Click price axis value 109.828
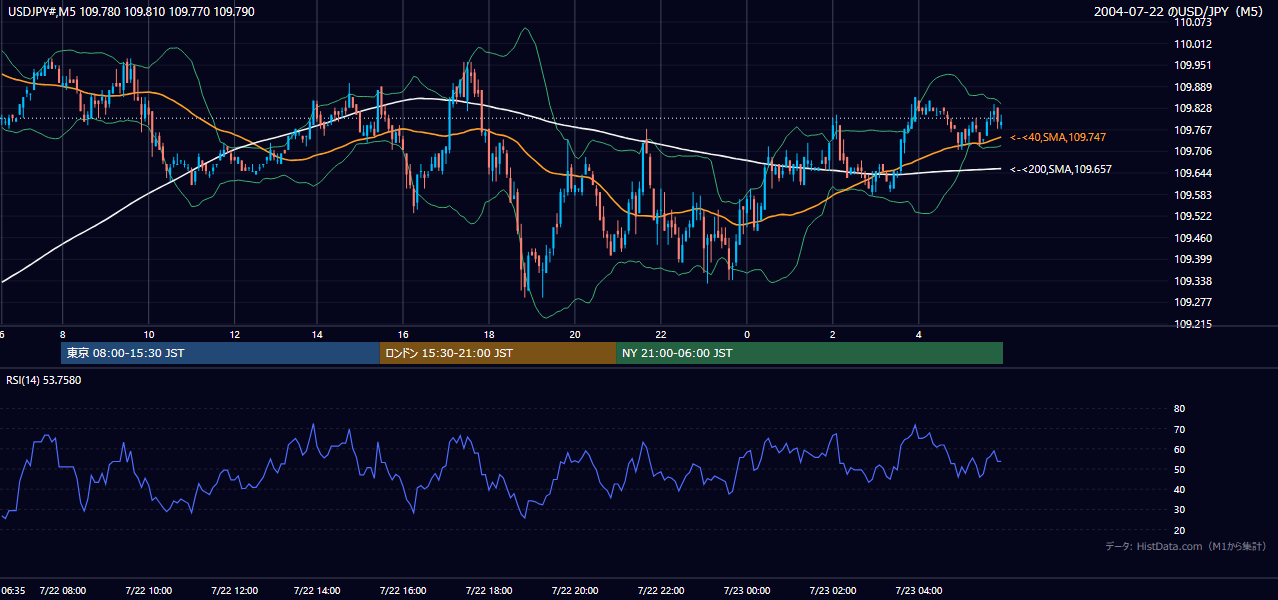The width and height of the screenshot is (1278, 600). [x=1194, y=108]
